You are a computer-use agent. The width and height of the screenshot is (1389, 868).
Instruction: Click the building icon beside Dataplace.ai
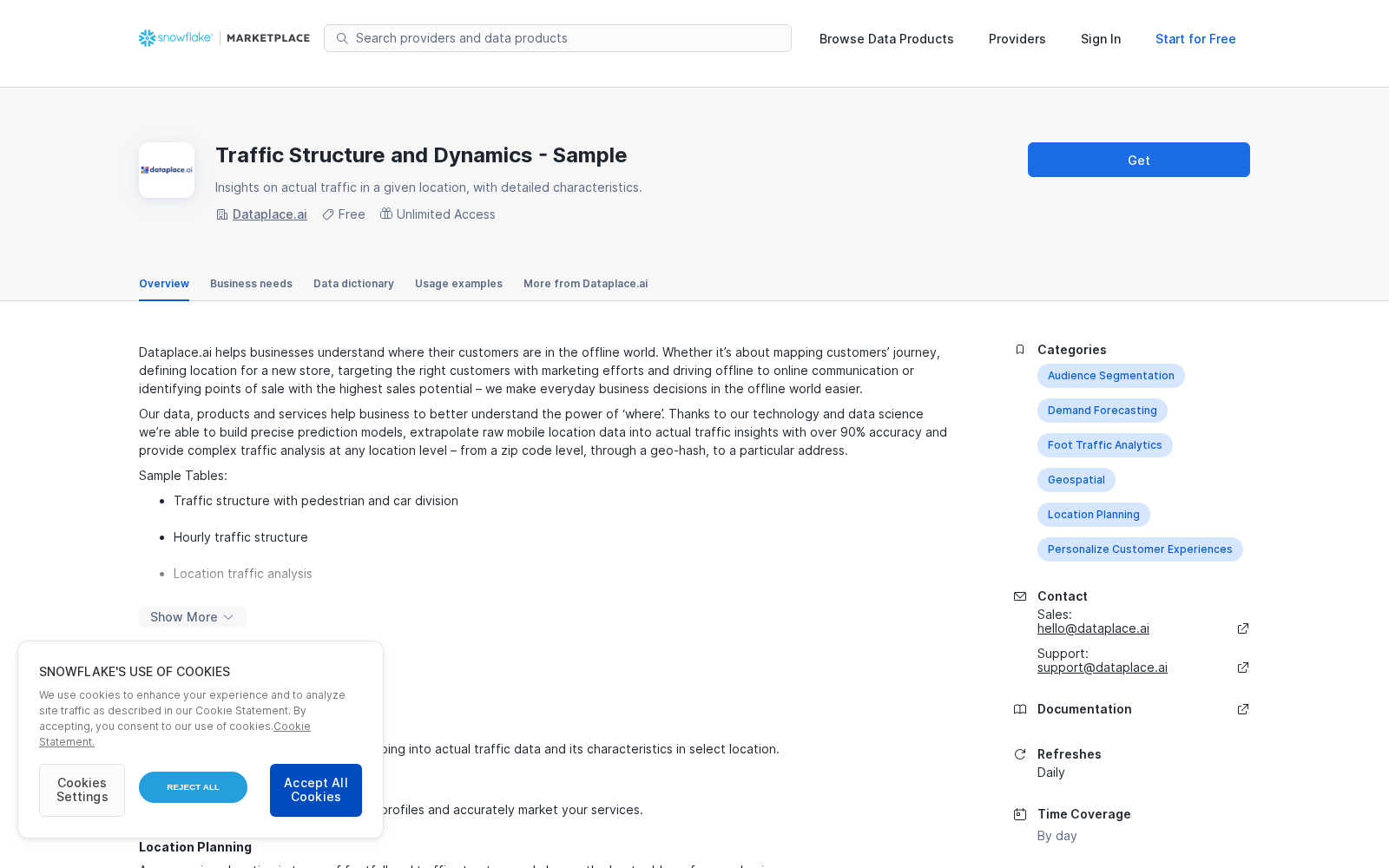tap(222, 214)
